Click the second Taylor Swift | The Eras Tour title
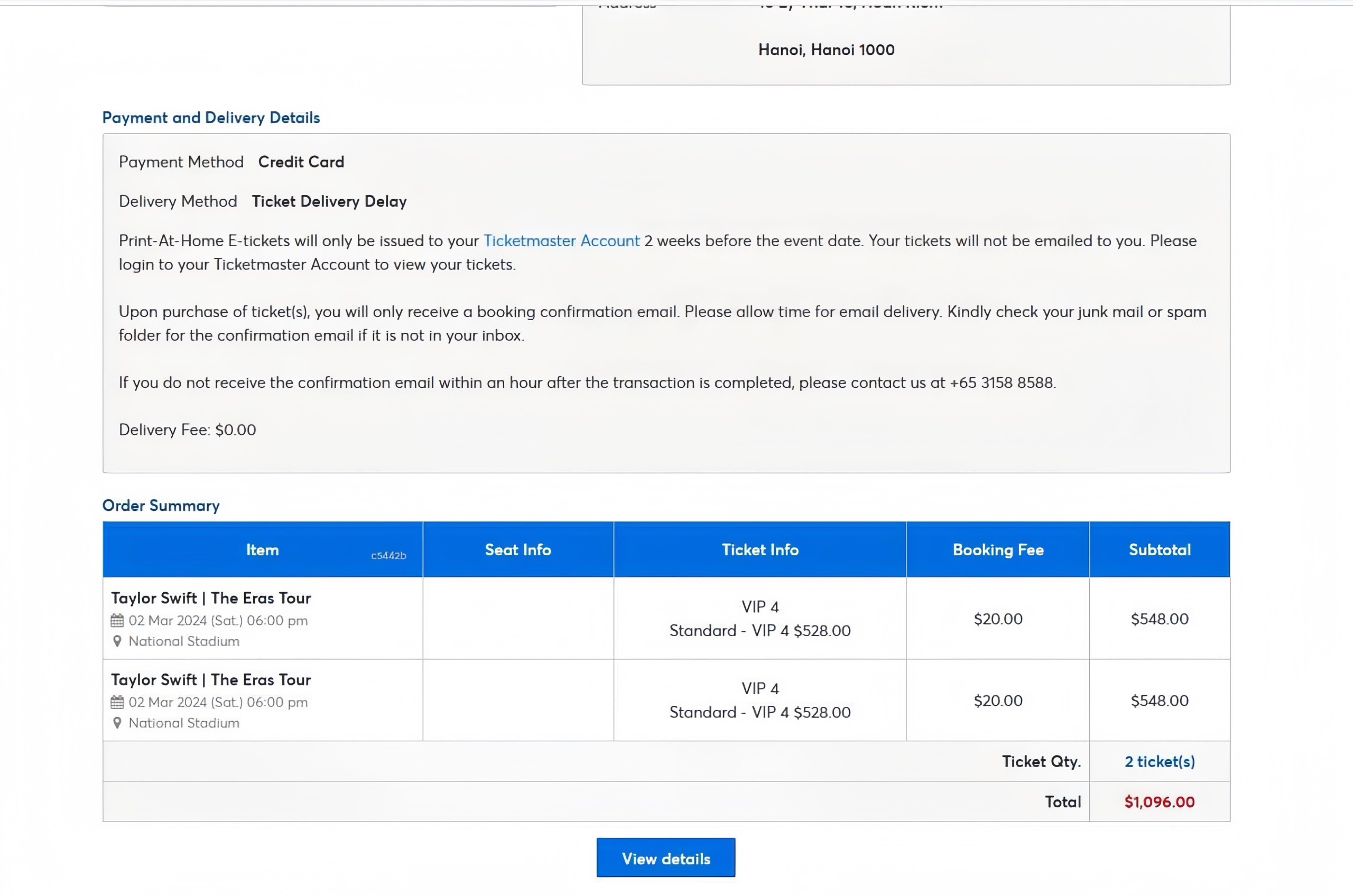This screenshot has width=1353, height=896. coord(211,680)
